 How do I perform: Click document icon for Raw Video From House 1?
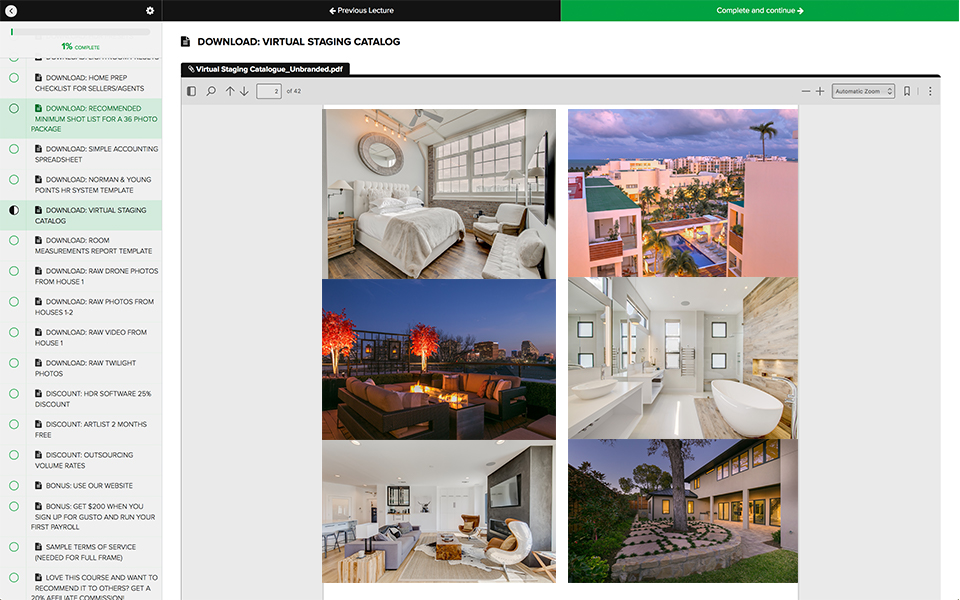[39, 332]
